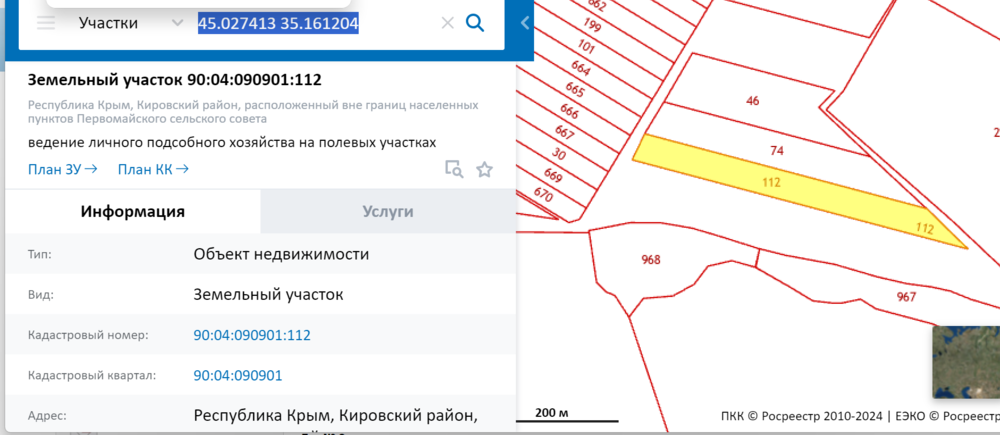Click the satellite basemap thumbnail
Image resolution: width=1000 pixels, height=435 pixels.
pos(965,362)
